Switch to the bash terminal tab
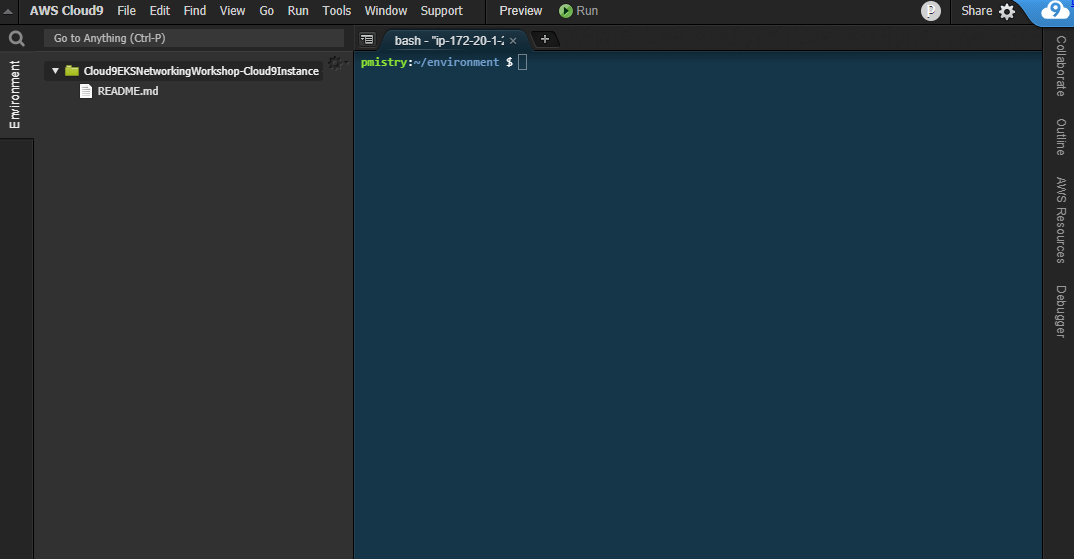Viewport: 1074px width, 559px height. pyautogui.click(x=449, y=40)
